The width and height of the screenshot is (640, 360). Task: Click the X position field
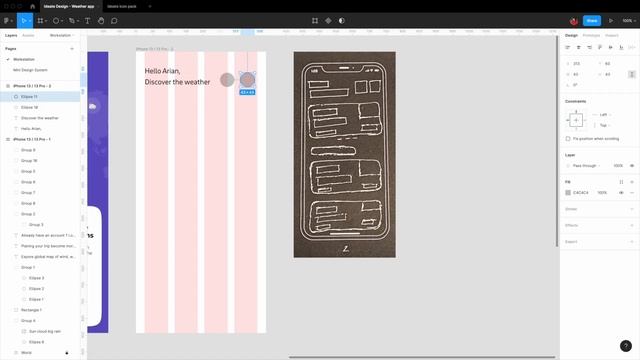click(x=579, y=64)
